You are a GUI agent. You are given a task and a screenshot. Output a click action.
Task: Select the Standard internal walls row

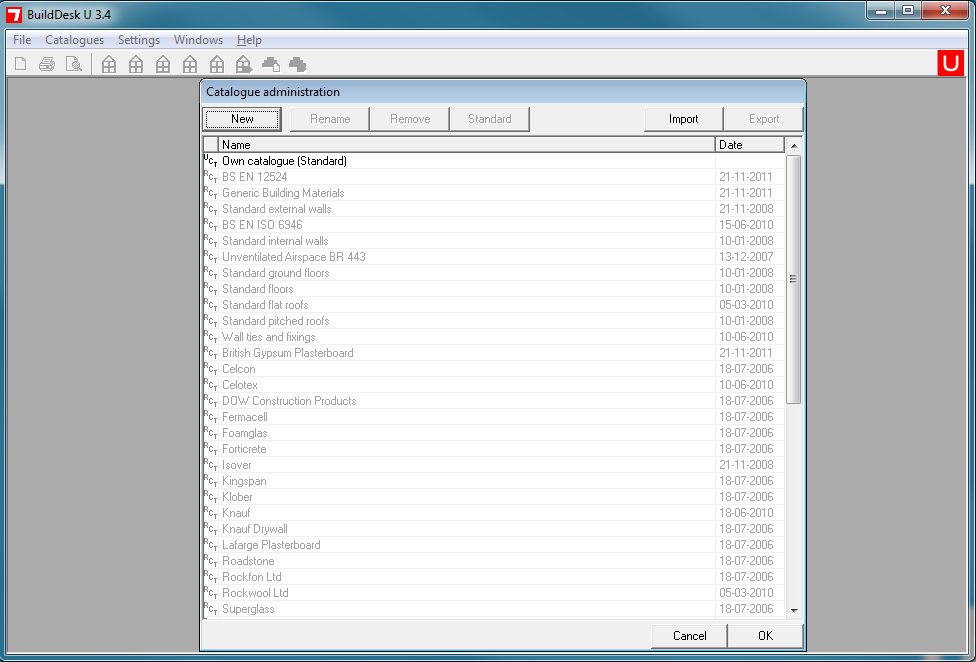(494, 241)
